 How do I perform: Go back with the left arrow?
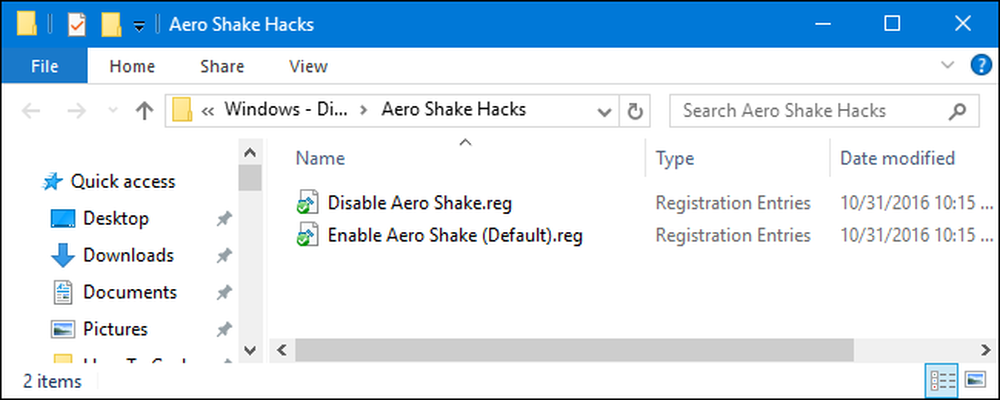coord(31,111)
